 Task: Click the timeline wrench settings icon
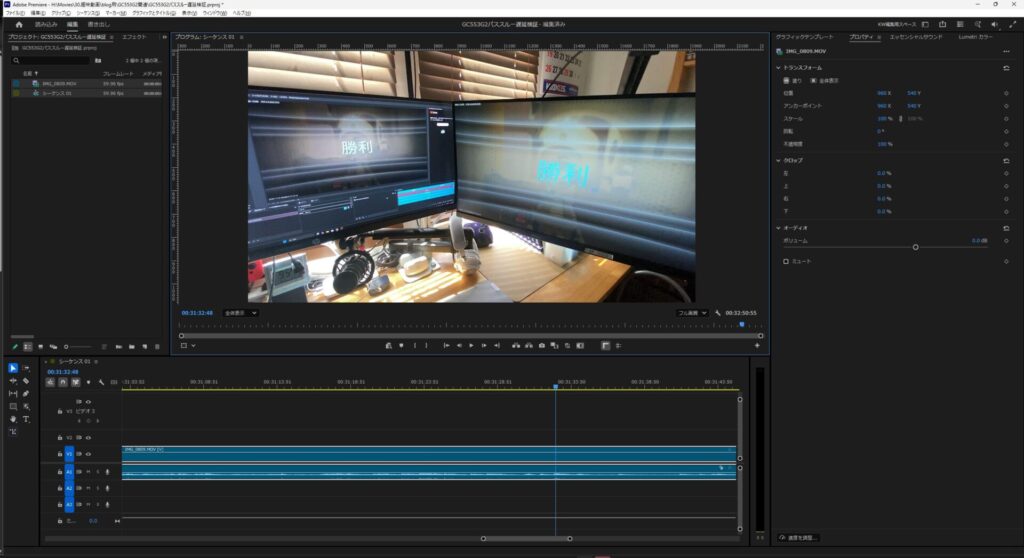(100, 382)
